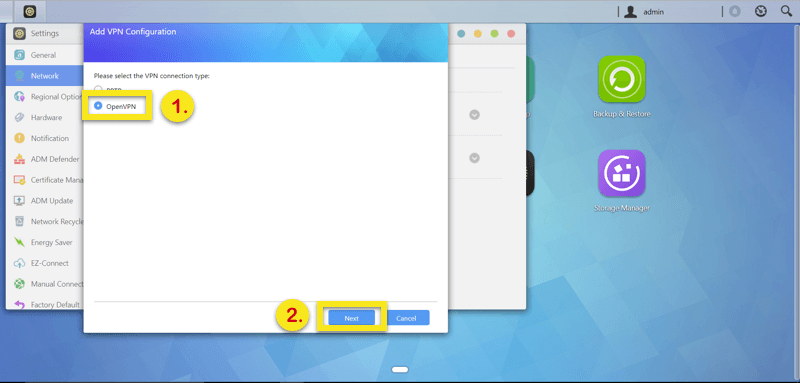Screen dimensions: 800x383
Task: Click the Factory Default arrow icon
Action: (19, 304)
